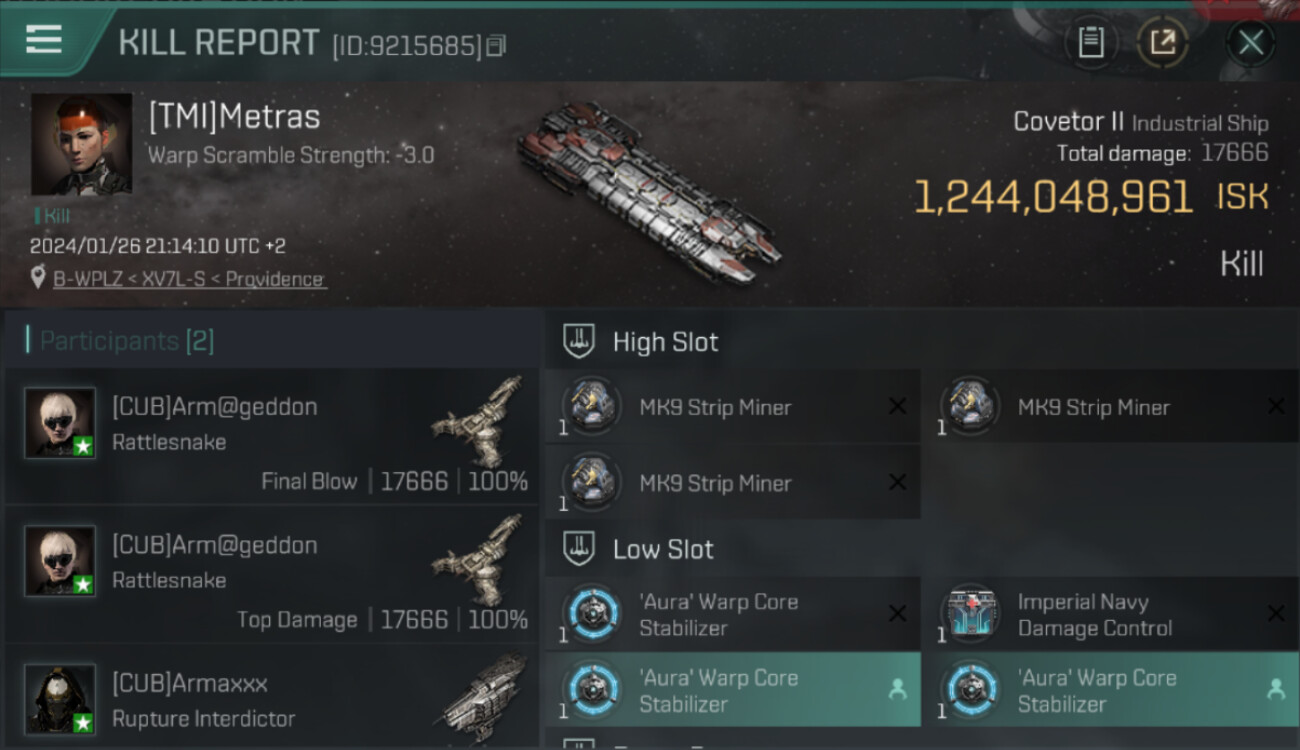Click the Covetor II ship image

[x=650, y=190]
